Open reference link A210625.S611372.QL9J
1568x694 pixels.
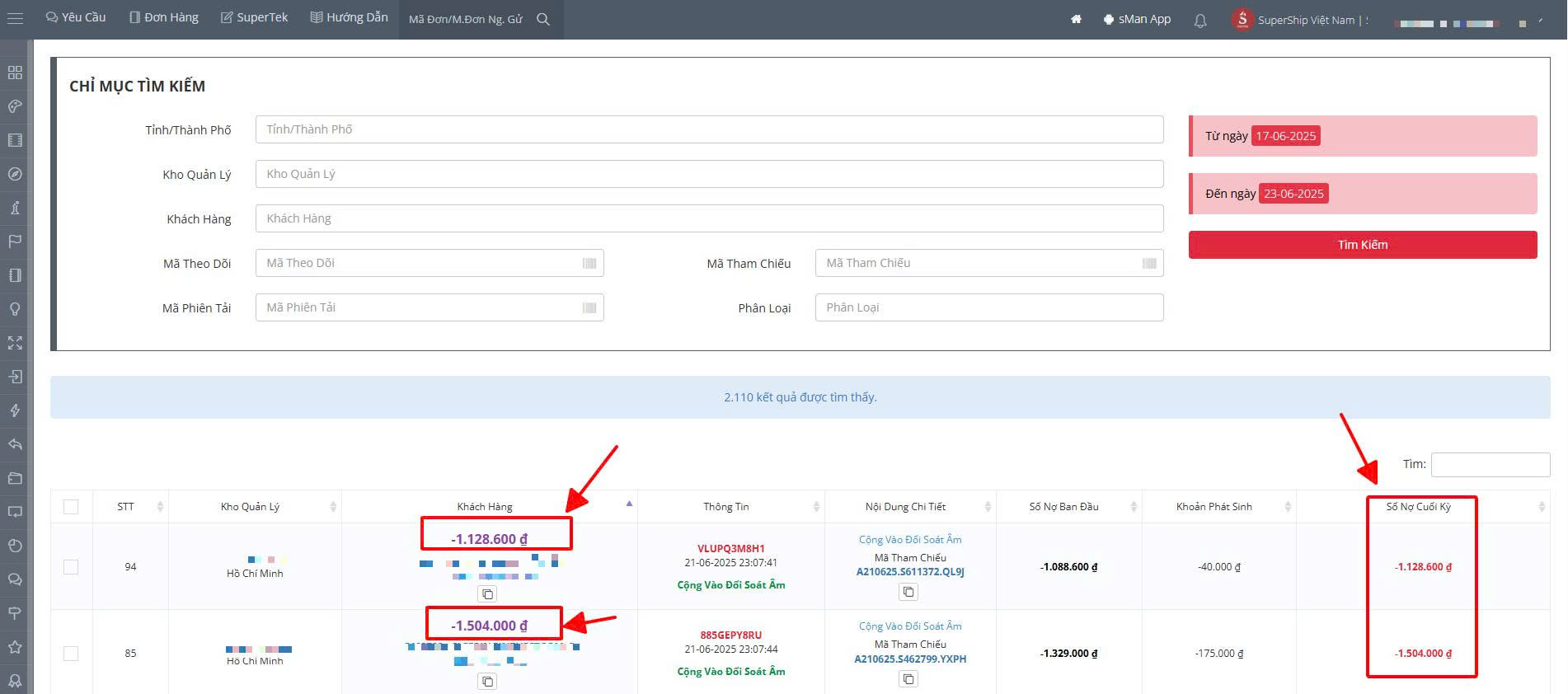tap(910, 572)
